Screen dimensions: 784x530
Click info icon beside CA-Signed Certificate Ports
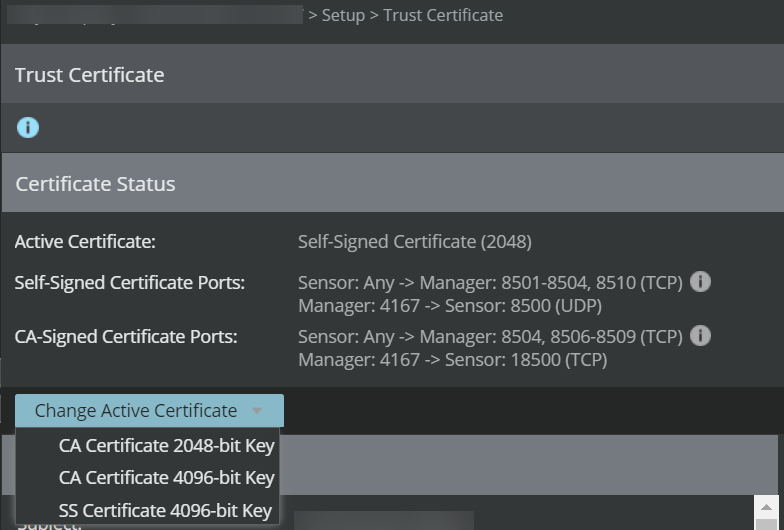700,336
